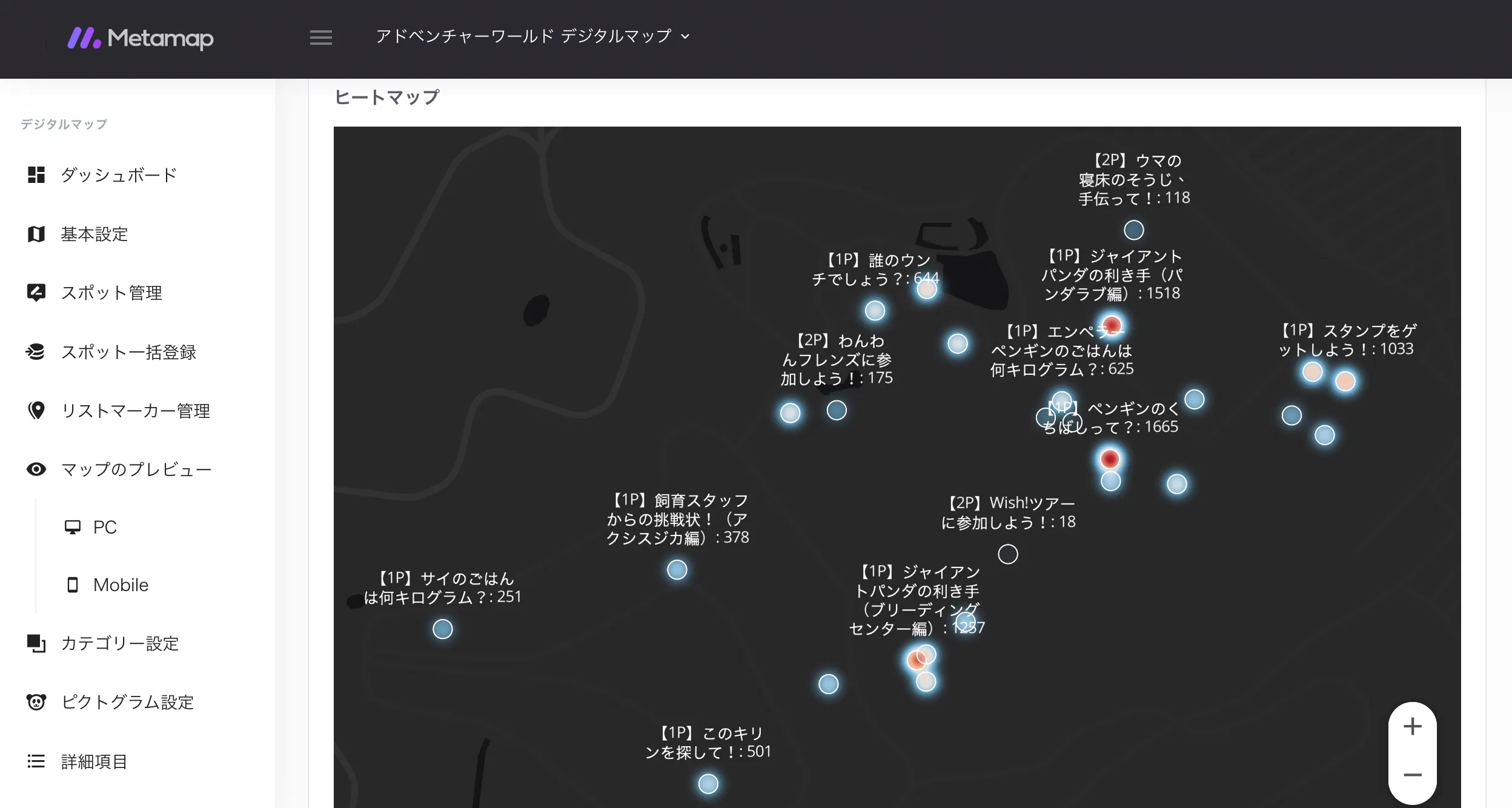Viewport: 1512px width, 808px height.
Task: Select カテゴリー設定 in the sidebar menu
Action: (119, 643)
